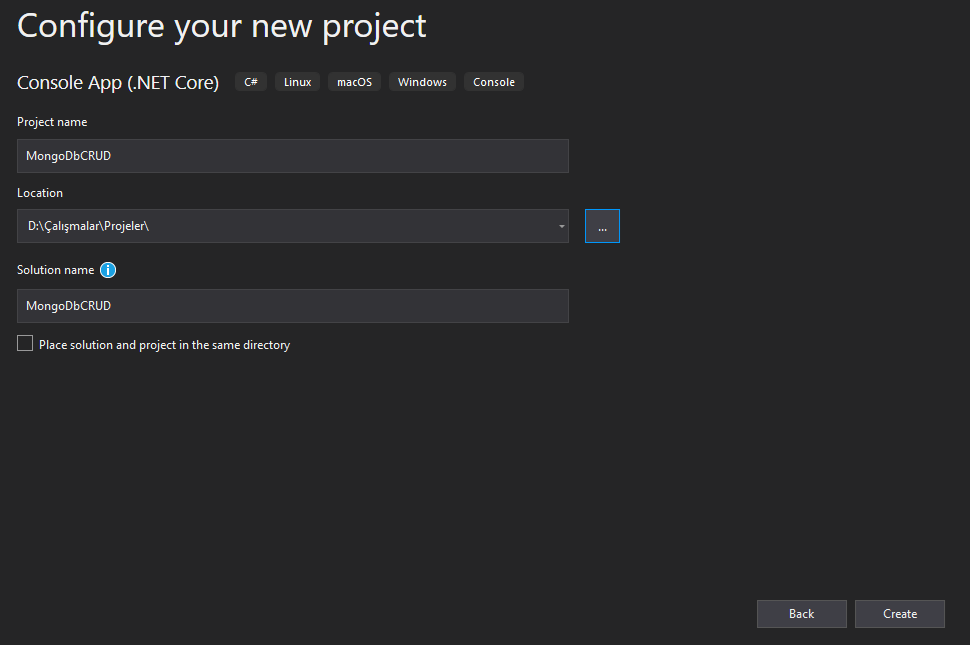Click the Project name label
Viewport: 970px width, 645px height.
(x=52, y=122)
